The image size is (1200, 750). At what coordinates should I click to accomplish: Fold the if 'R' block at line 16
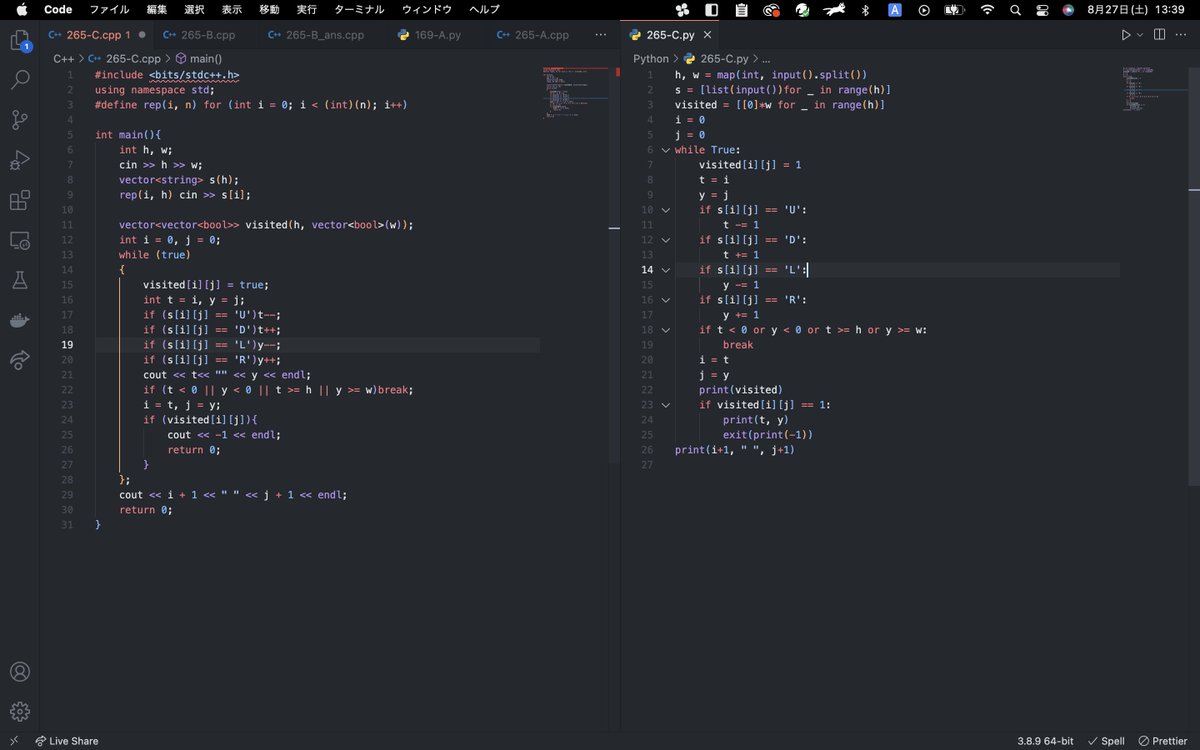(x=665, y=300)
